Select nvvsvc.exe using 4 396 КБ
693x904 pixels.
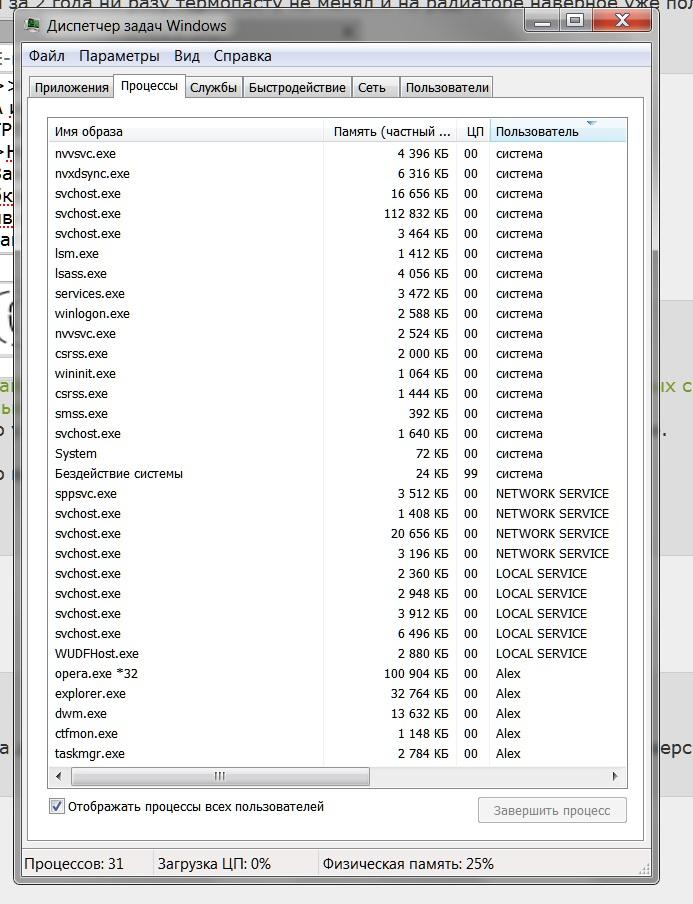pos(337,153)
